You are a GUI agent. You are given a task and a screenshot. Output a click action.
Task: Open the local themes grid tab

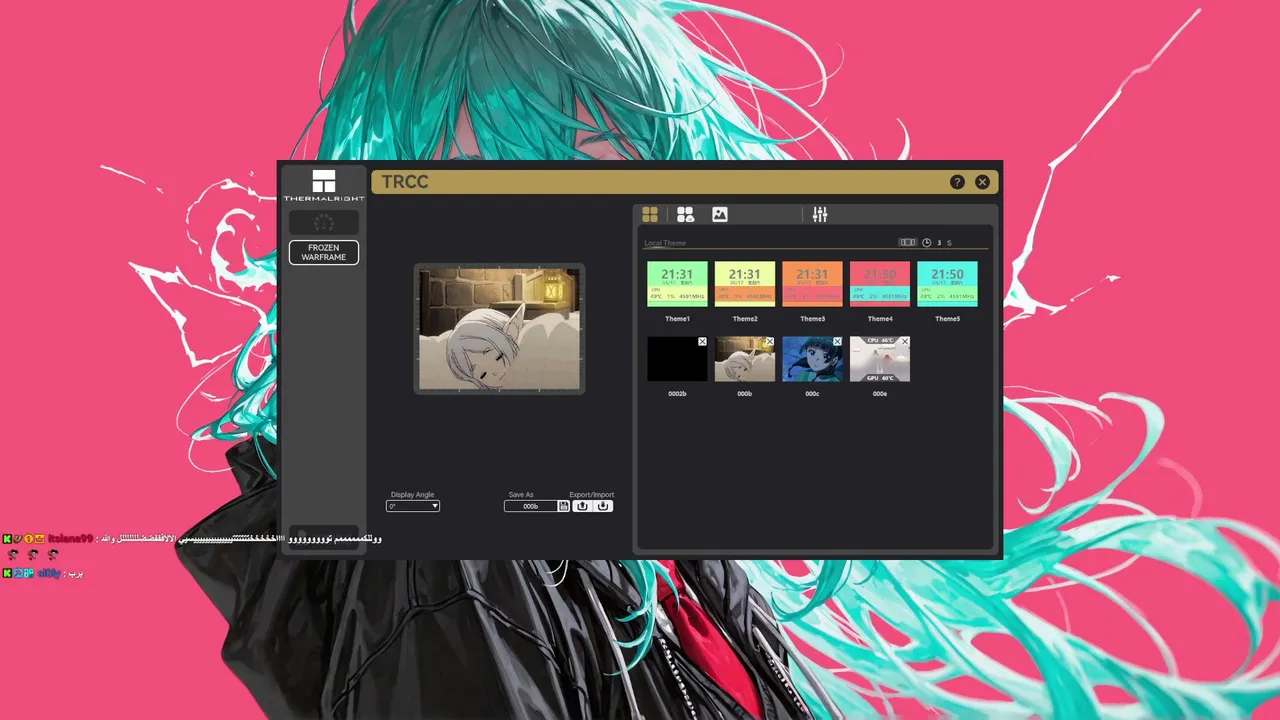(x=650, y=214)
